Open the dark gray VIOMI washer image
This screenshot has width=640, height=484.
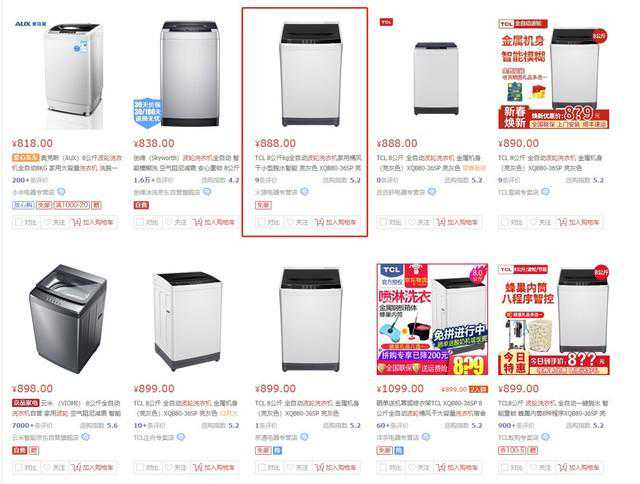tap(68, 319)
